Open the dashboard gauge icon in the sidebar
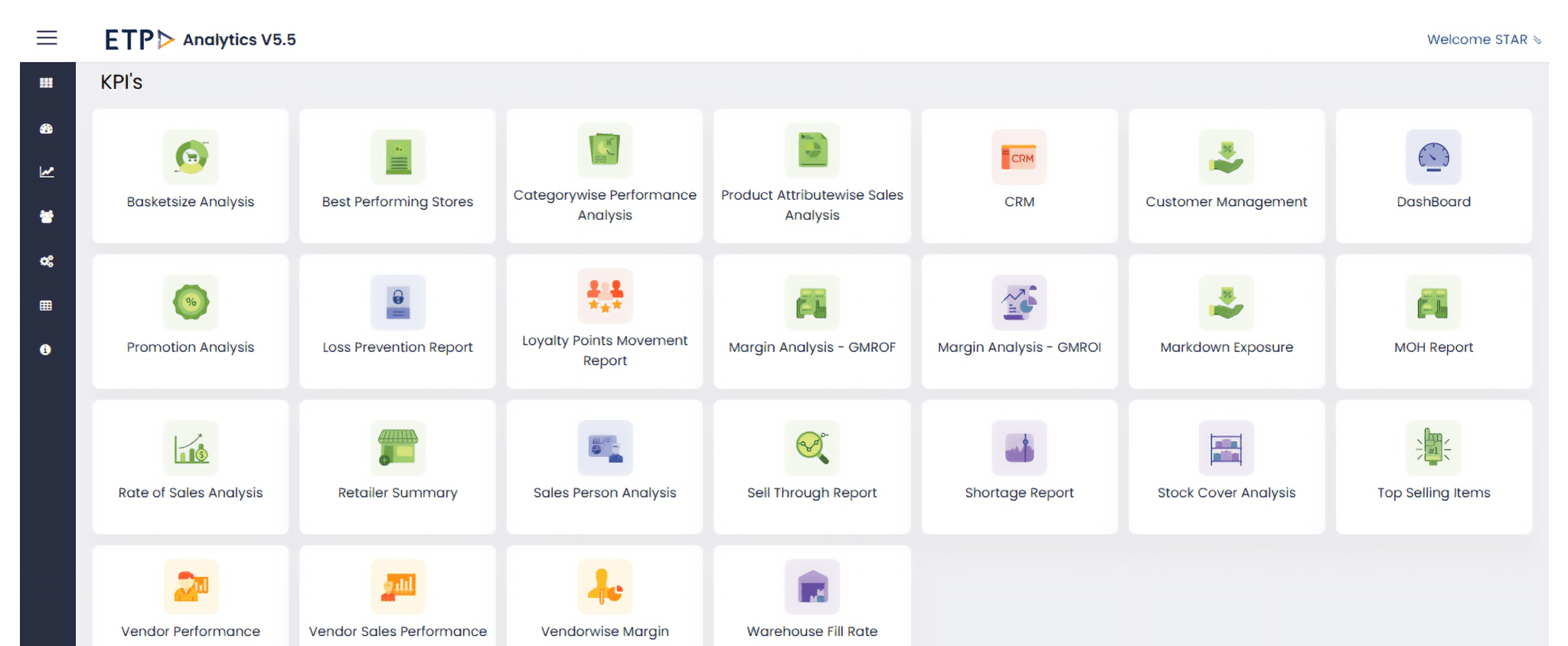1568x646 pixels. (47, 129)
